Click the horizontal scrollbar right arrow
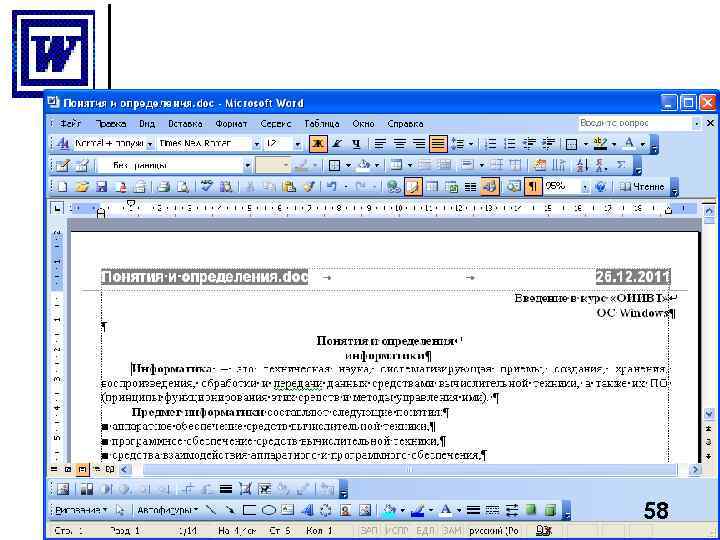Image resolution: width=720 pixels, height=540 pixels. [x=695, y=469]
